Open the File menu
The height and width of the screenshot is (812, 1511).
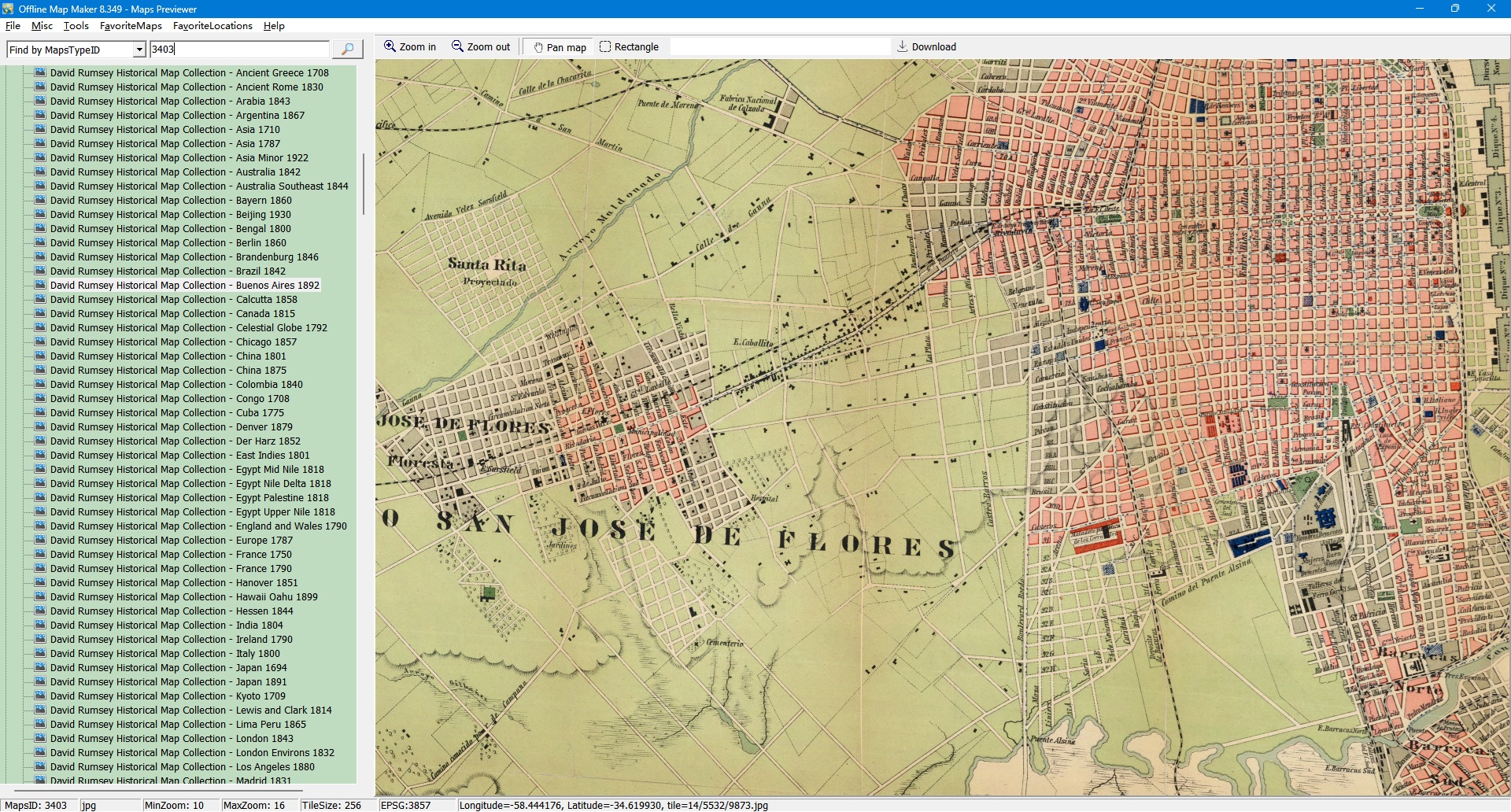[x=13, y=26]
